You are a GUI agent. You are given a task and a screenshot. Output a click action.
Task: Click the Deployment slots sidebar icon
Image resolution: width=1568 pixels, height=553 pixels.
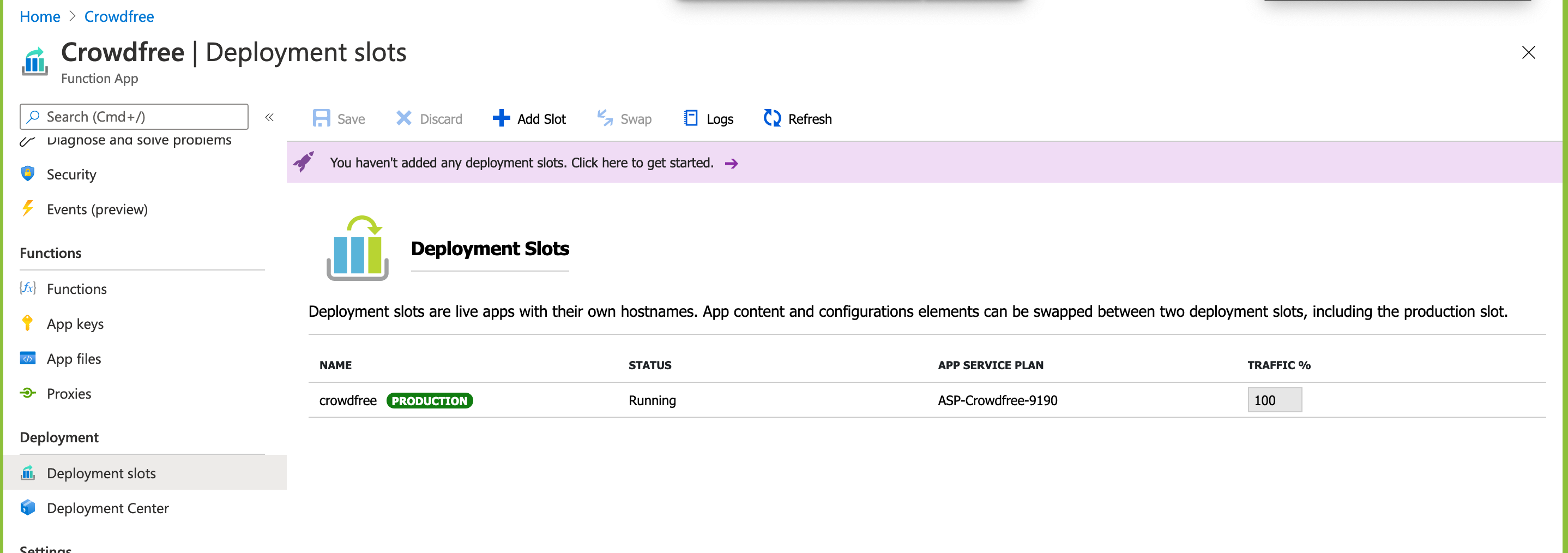point(28,473)
